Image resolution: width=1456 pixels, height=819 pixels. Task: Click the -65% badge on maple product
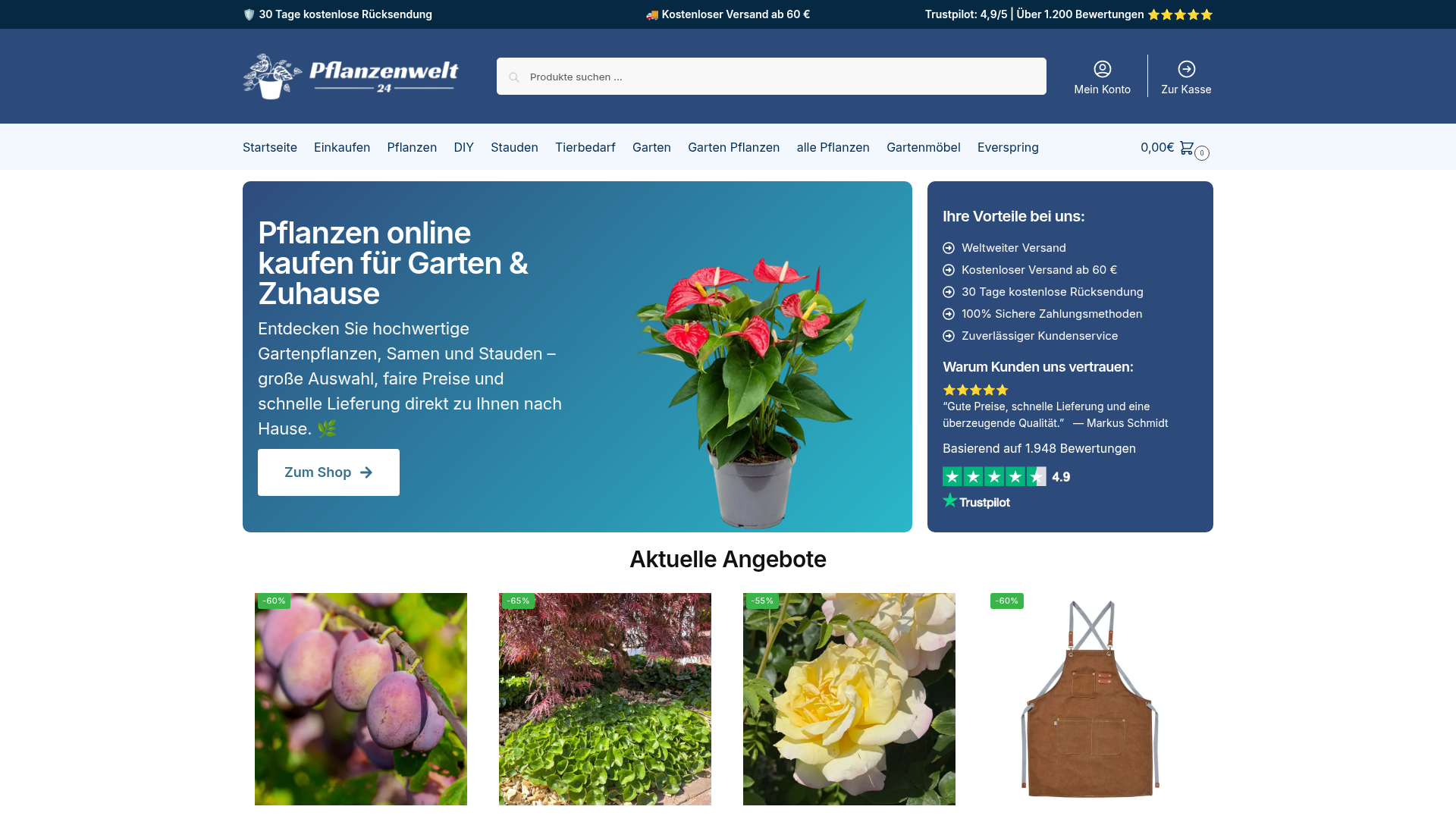(x=518, y=601)
